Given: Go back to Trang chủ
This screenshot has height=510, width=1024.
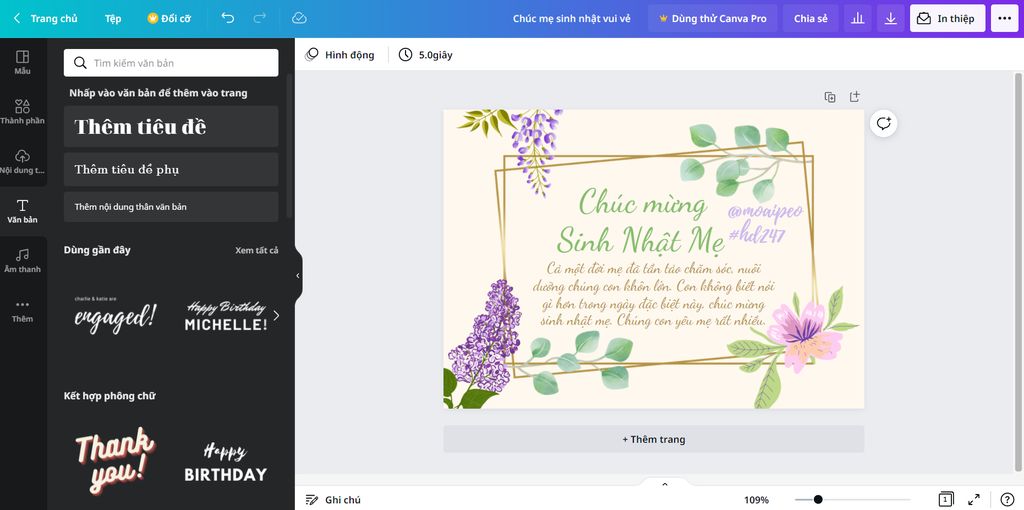Looking at the screenshot, I should [x=46, y=18].
